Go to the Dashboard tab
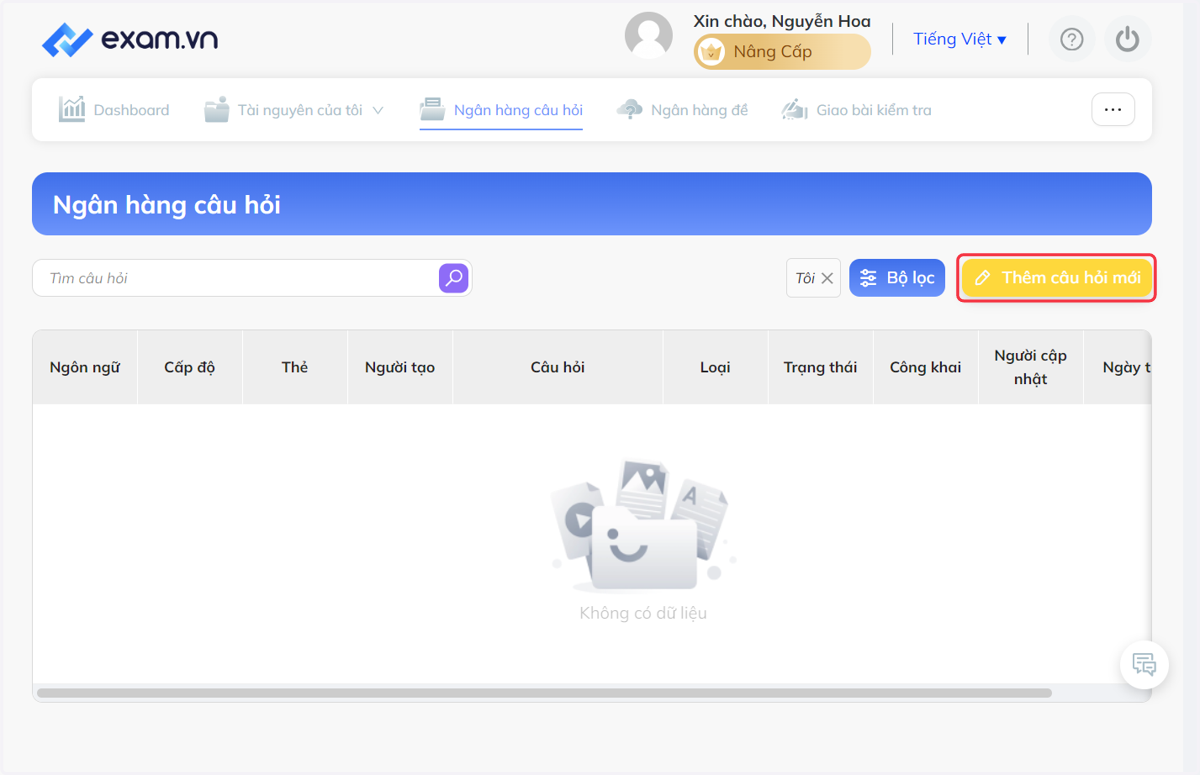The height and width of the screenshot is (775, 1200). pyautogui.click(x=114, y=110)
